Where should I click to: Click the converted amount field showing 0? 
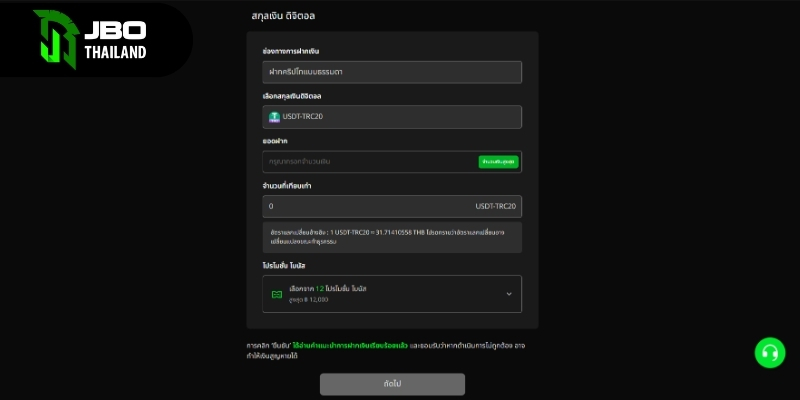coord(360,207)
